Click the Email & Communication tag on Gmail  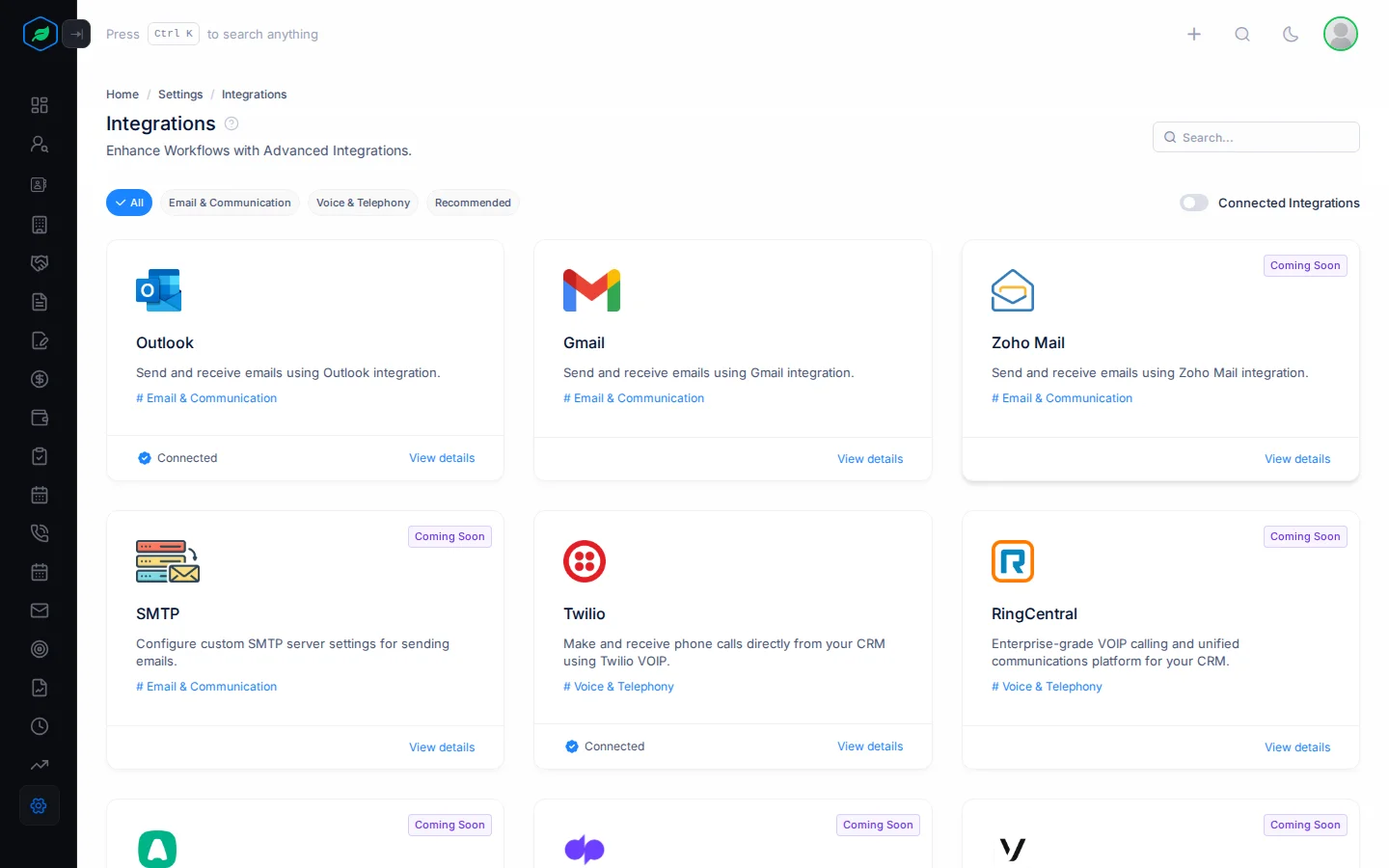click(x=634, y=398)
